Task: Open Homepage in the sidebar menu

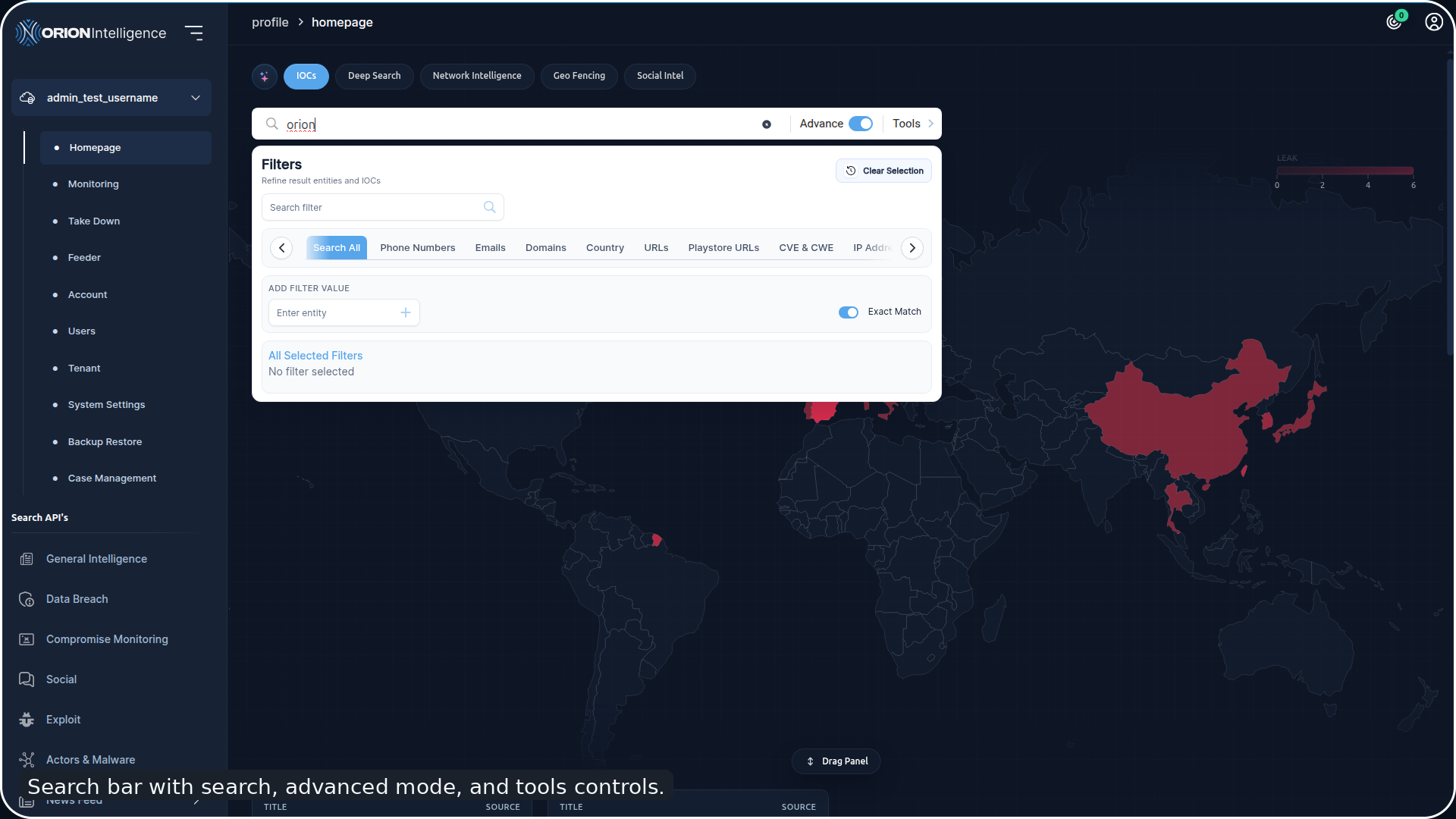Action: tap(126, 148)
